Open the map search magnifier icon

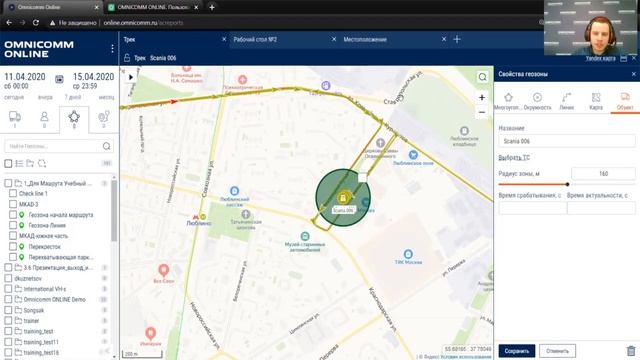(x=482, y=77)
